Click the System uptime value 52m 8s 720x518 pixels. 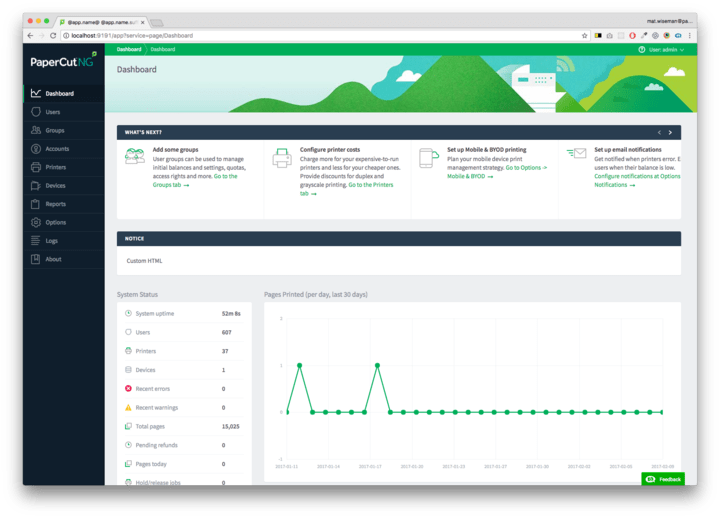[231, 313]
